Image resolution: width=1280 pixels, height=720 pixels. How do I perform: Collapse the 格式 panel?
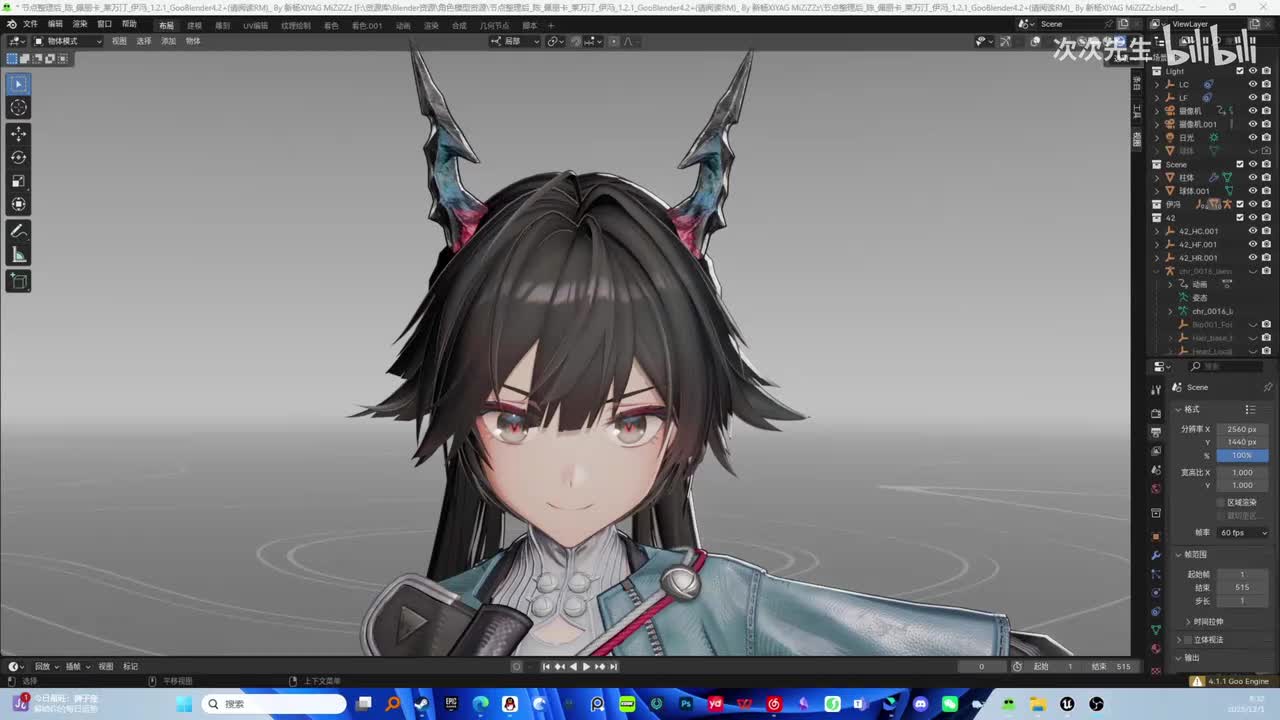(x=1179, y=409)
